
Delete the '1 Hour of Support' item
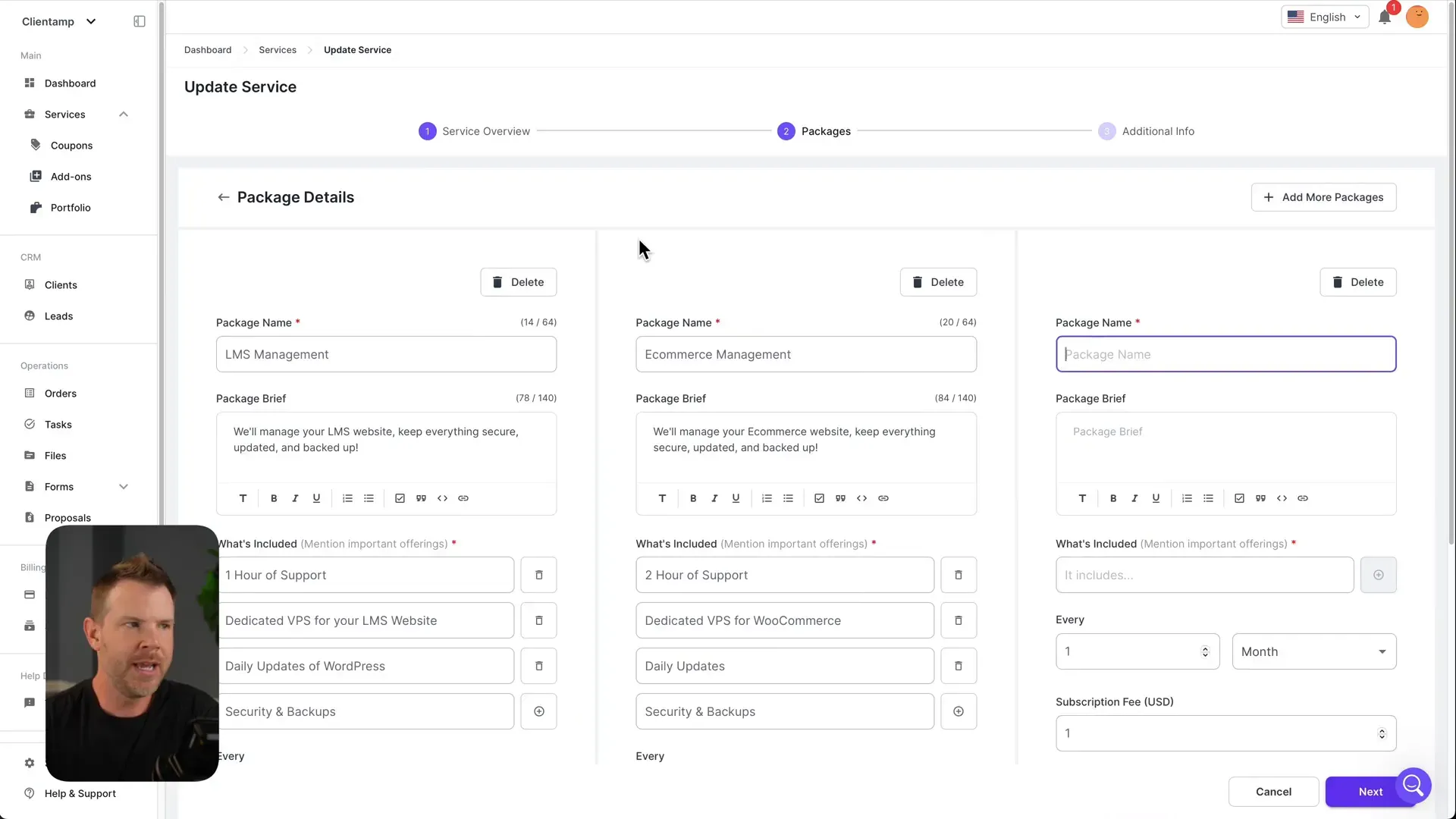539,575
